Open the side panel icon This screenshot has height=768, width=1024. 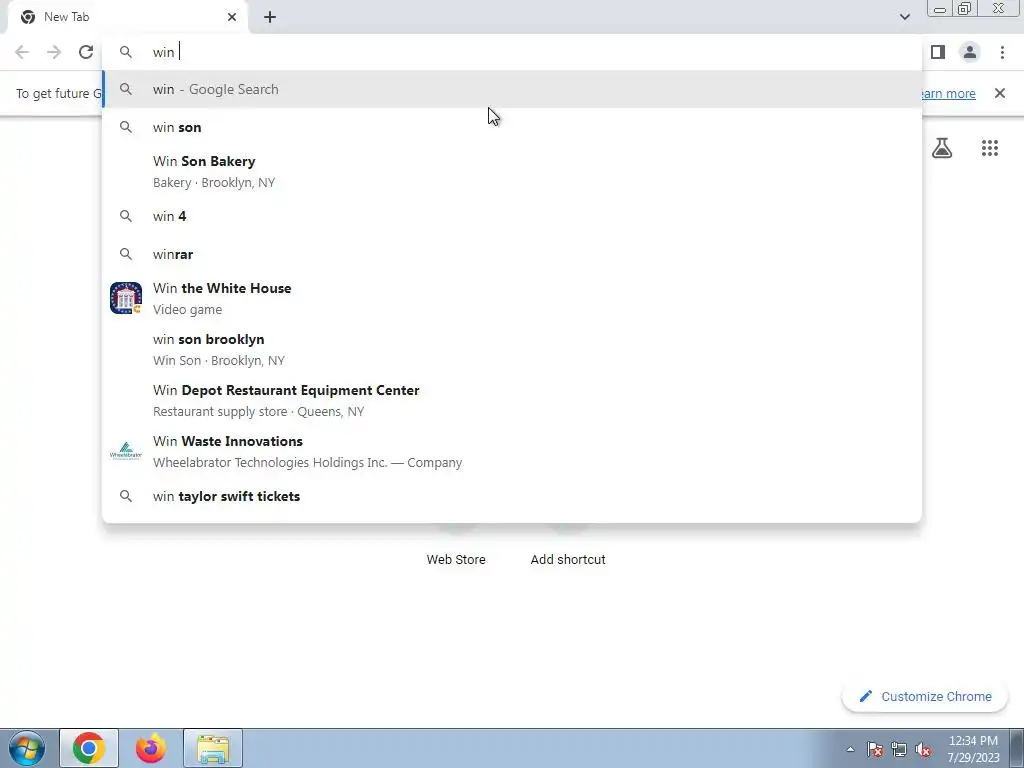[938, 52]
